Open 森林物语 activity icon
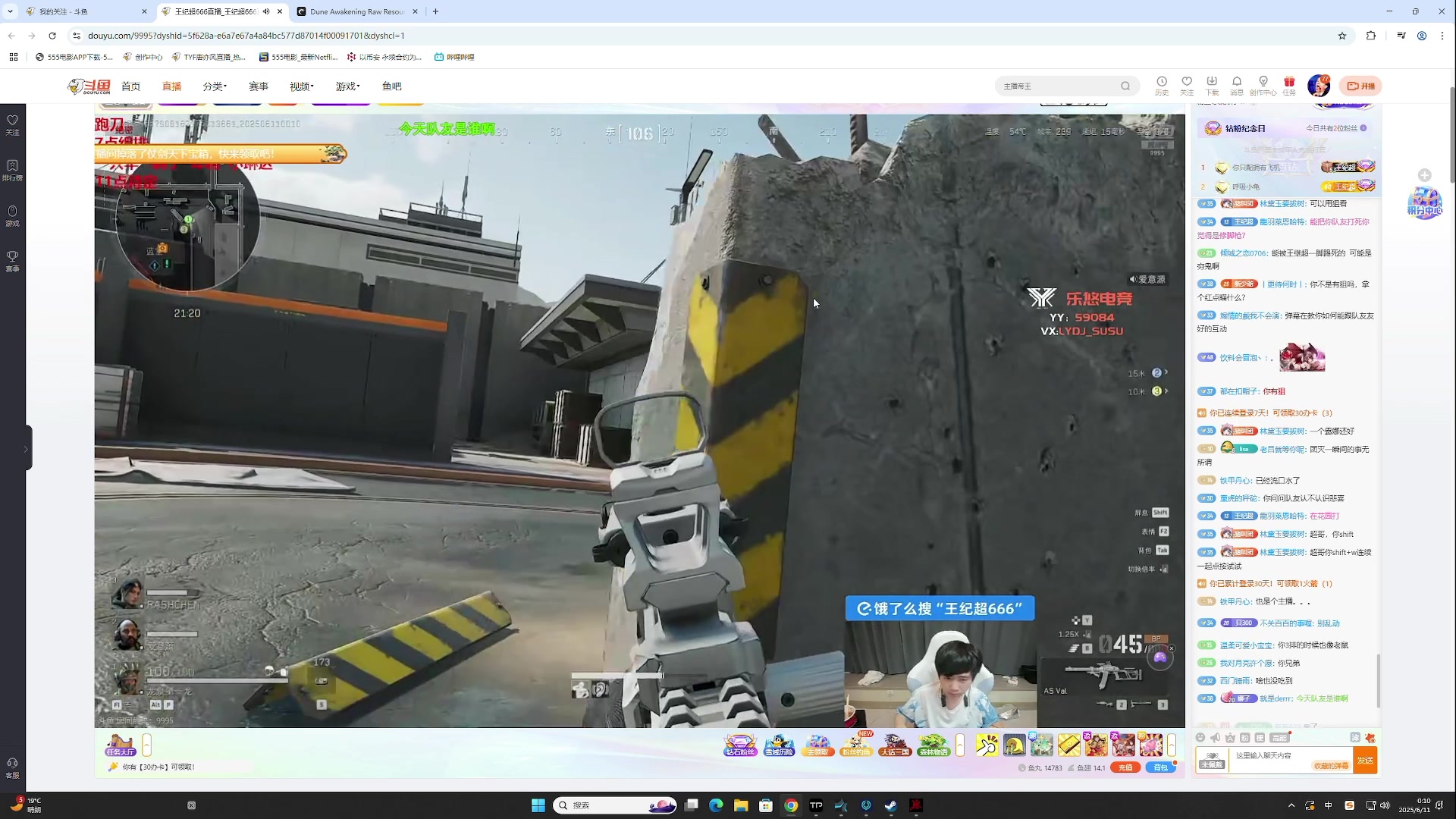 pyautogui.click(x=934, y=745)
